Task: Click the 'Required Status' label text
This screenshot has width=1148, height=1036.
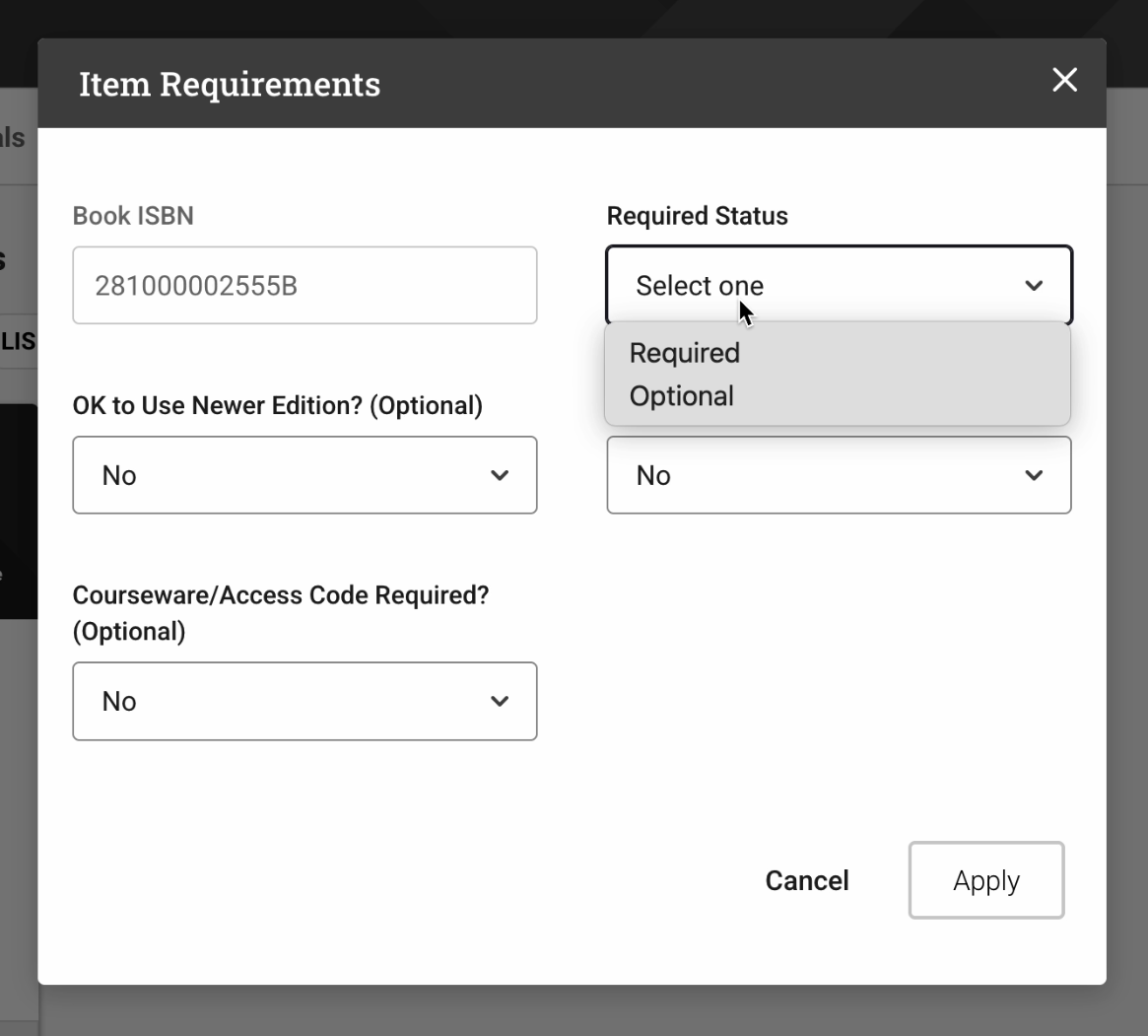Action: click(697, 216)
